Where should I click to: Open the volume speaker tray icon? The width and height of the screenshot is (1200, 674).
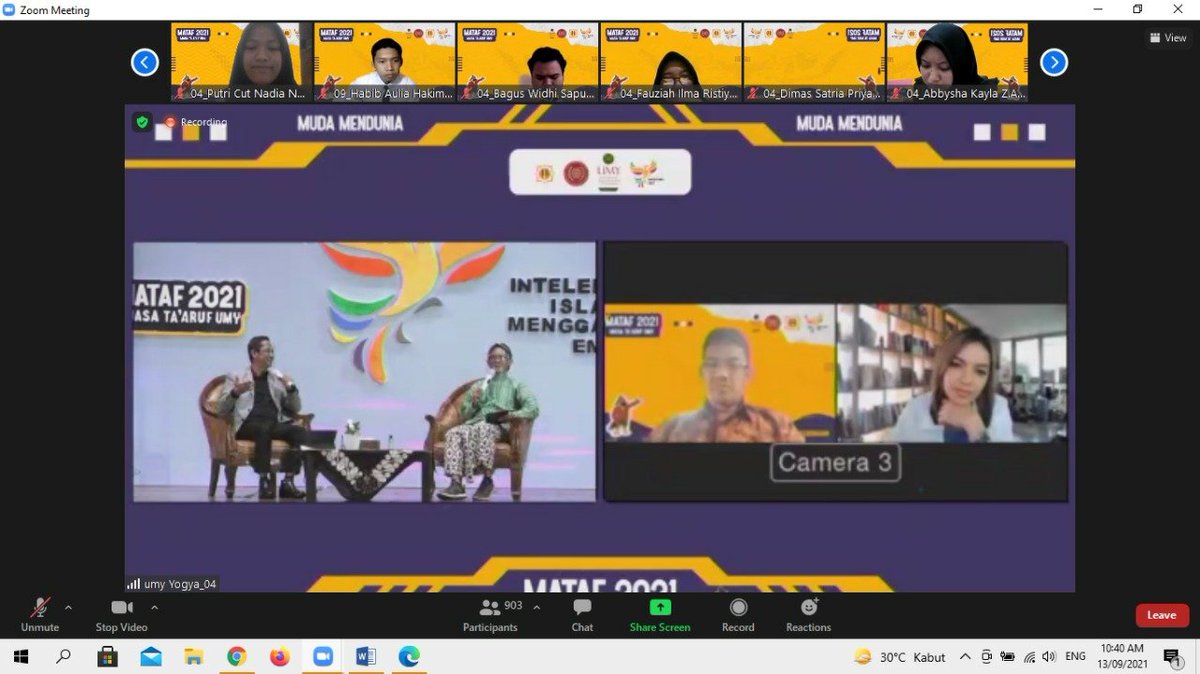(1048, 657)
